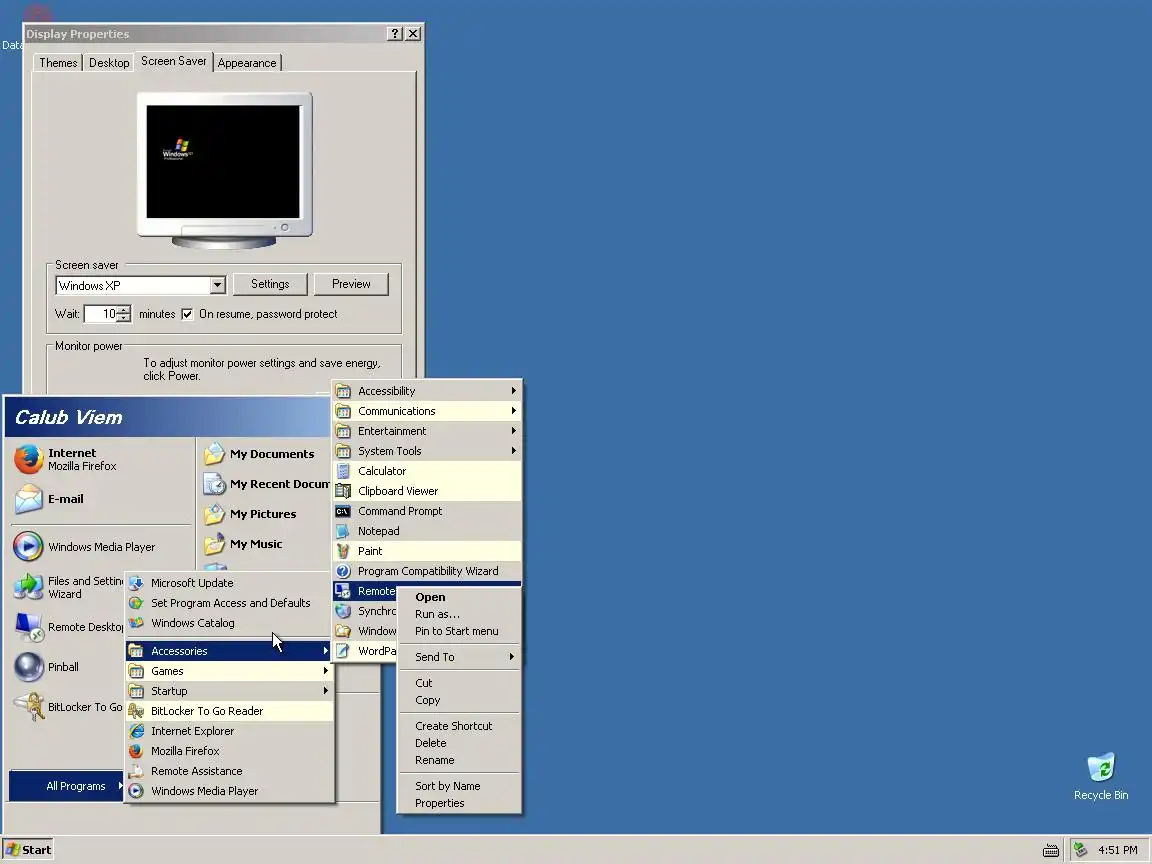Open Windows Catalog entry
Viewport: 1152px width, 864px height.
(229, 623)
